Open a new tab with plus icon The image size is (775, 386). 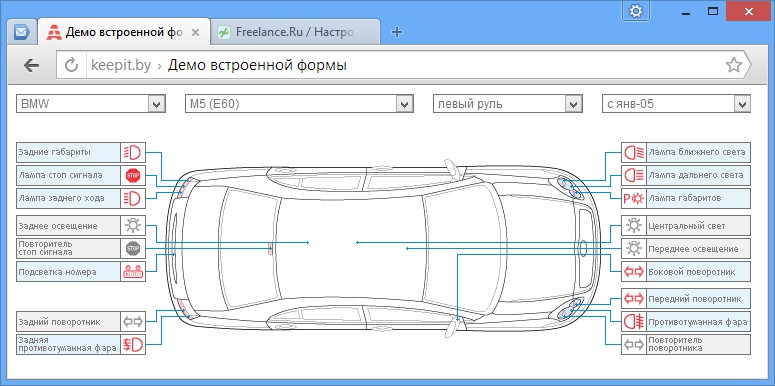[x=396, y=33]
